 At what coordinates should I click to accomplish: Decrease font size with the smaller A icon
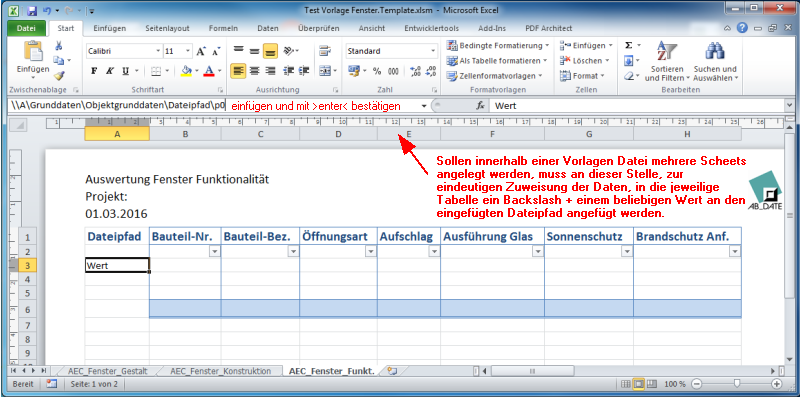(216, 52)
